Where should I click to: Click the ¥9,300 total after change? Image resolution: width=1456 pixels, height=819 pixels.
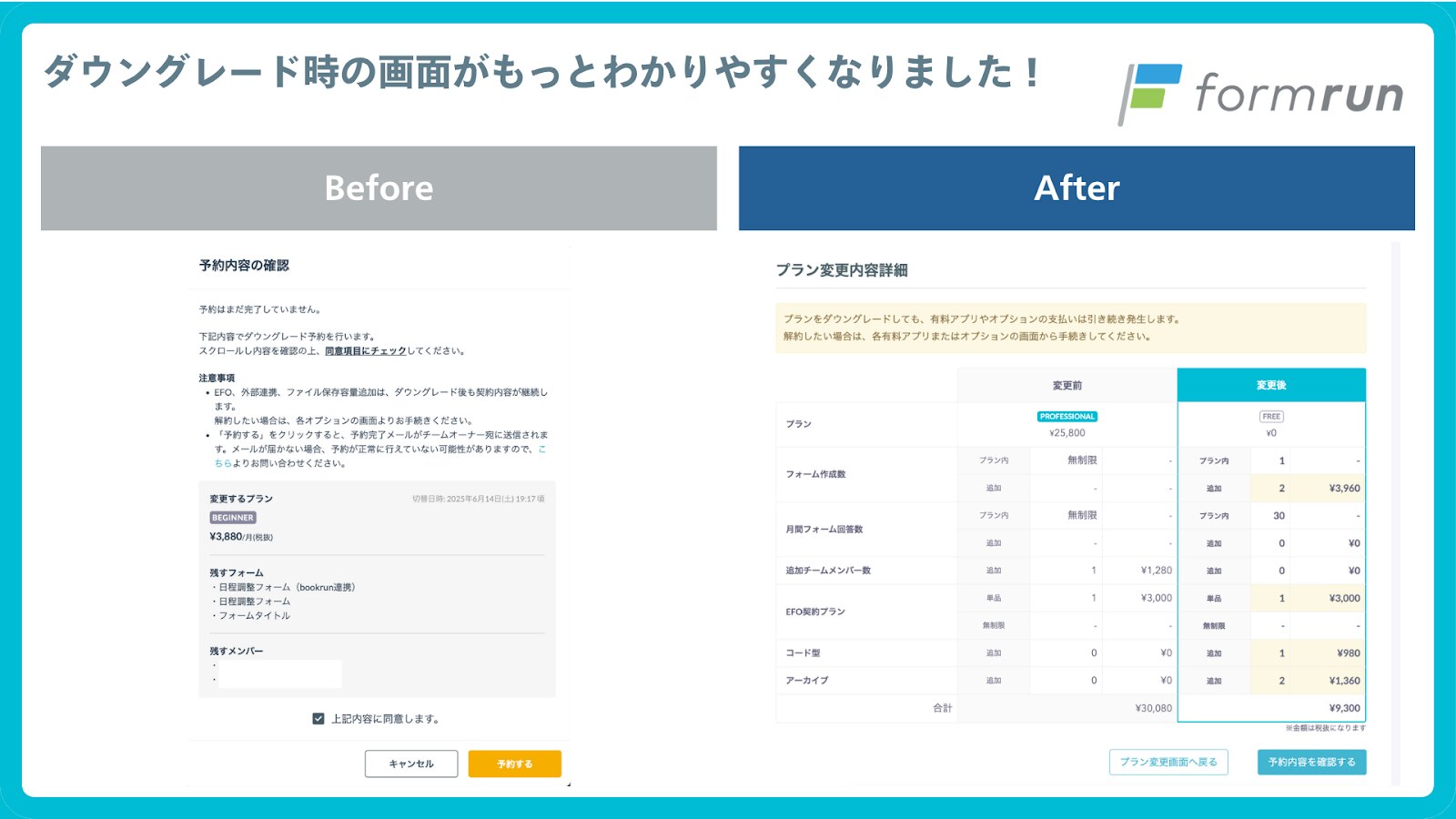tap(1343, 708)
